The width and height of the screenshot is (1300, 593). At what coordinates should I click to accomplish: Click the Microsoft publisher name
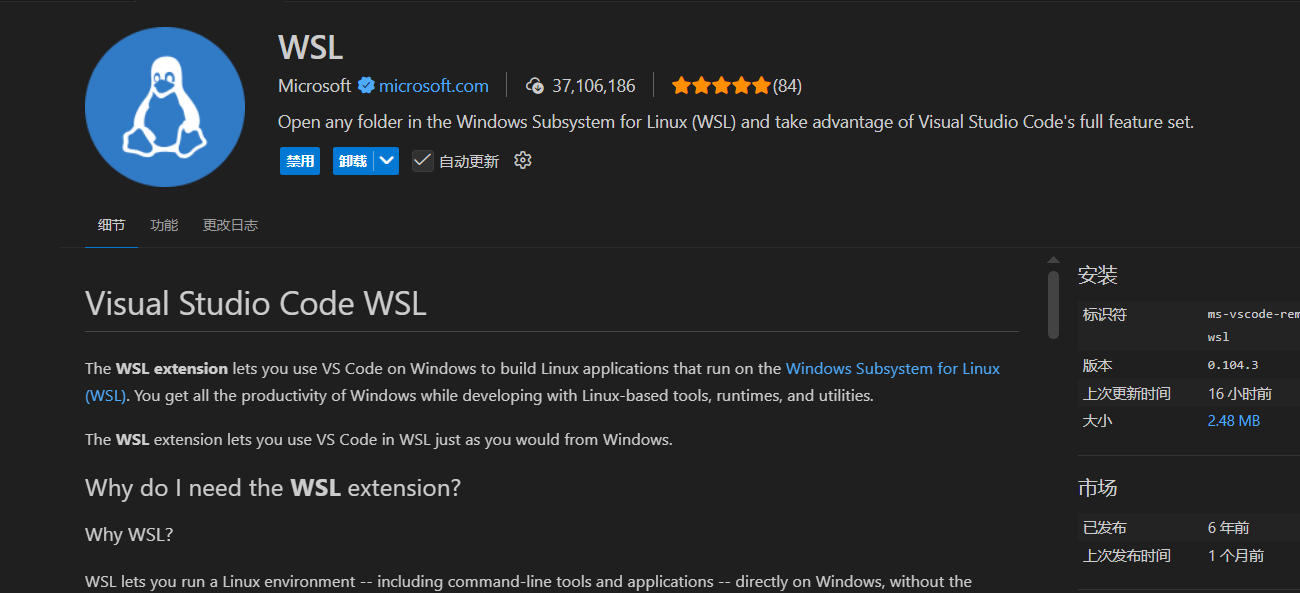[x=314, y=86]
